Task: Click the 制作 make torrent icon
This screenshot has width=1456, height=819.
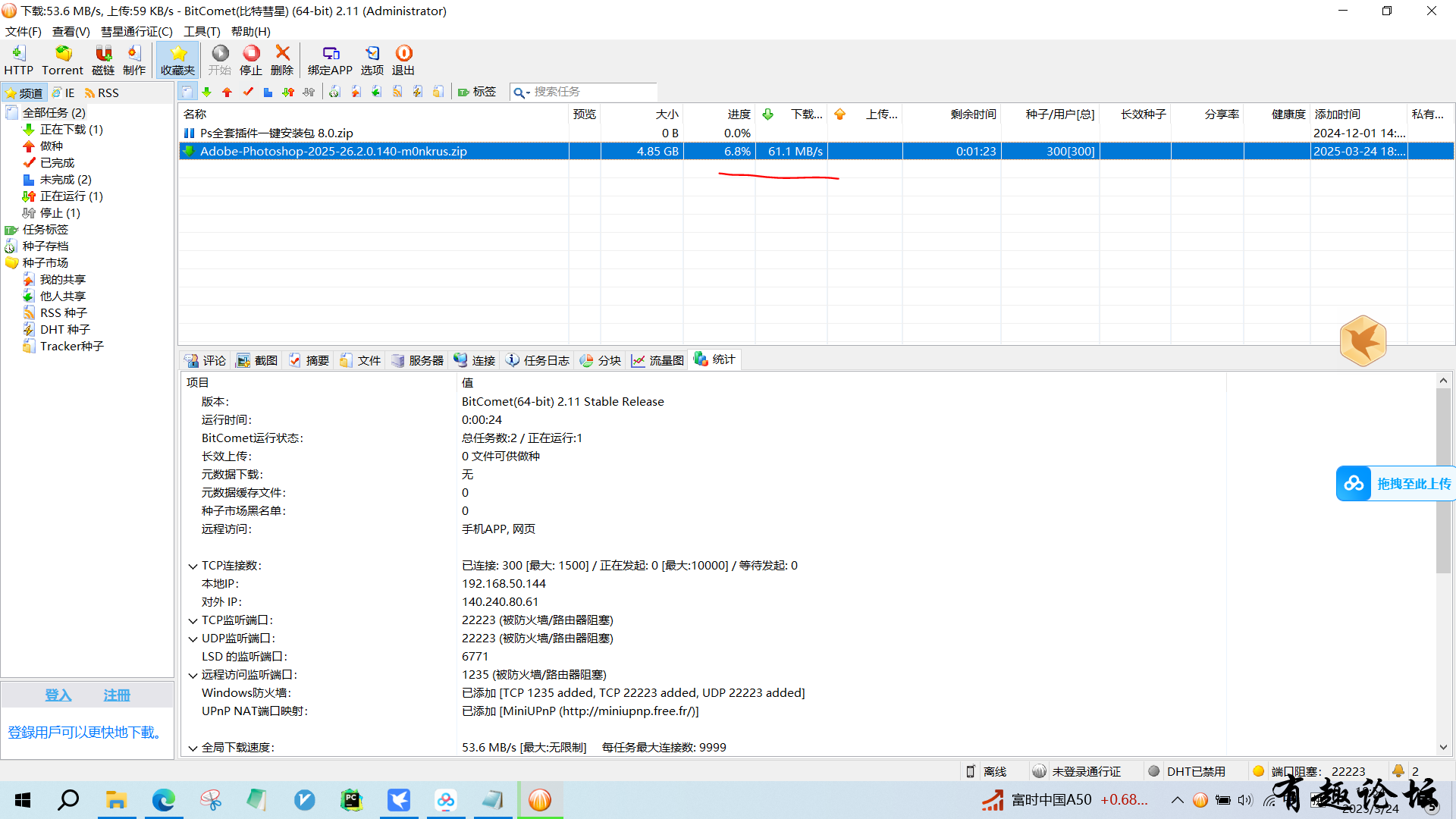Action: pyautogui.click(x=134, y=60)
